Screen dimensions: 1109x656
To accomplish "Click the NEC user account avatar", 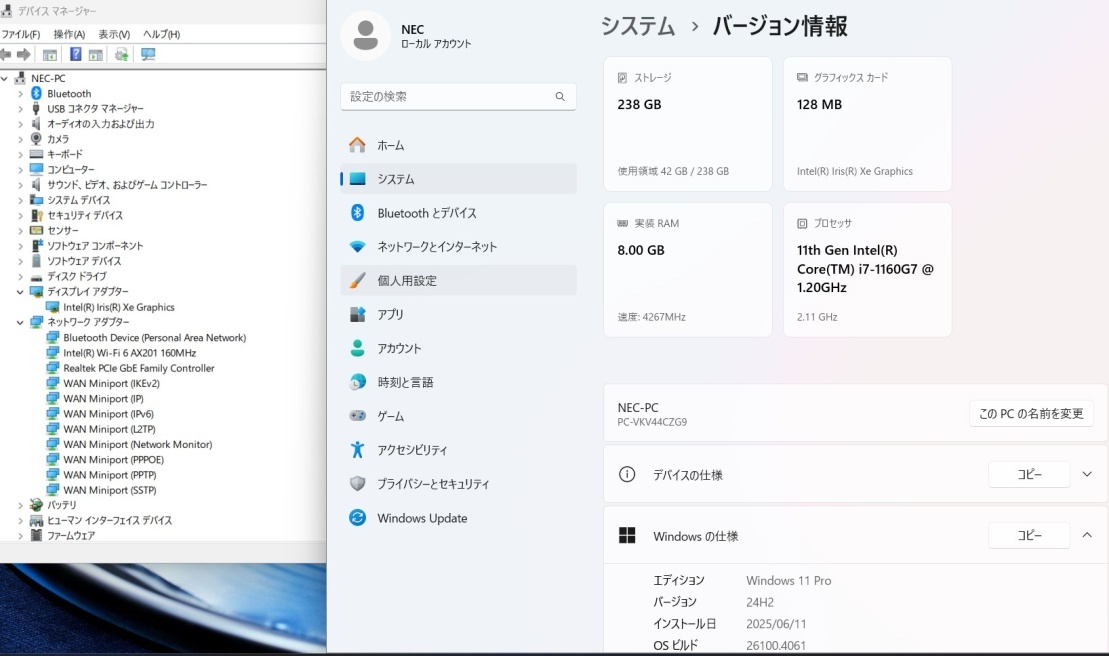I will 366,35.
